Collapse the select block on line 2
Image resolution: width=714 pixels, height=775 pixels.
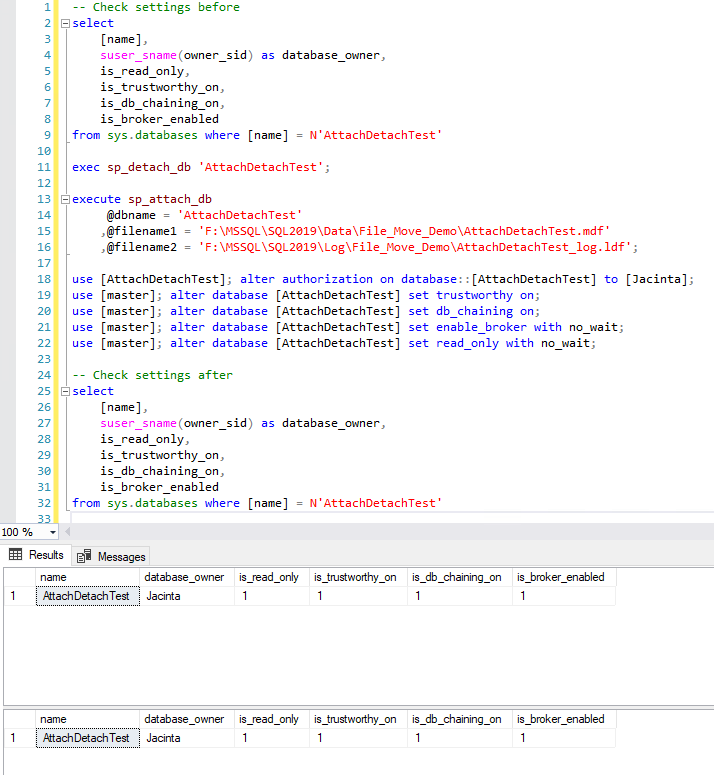coord(65,23)
